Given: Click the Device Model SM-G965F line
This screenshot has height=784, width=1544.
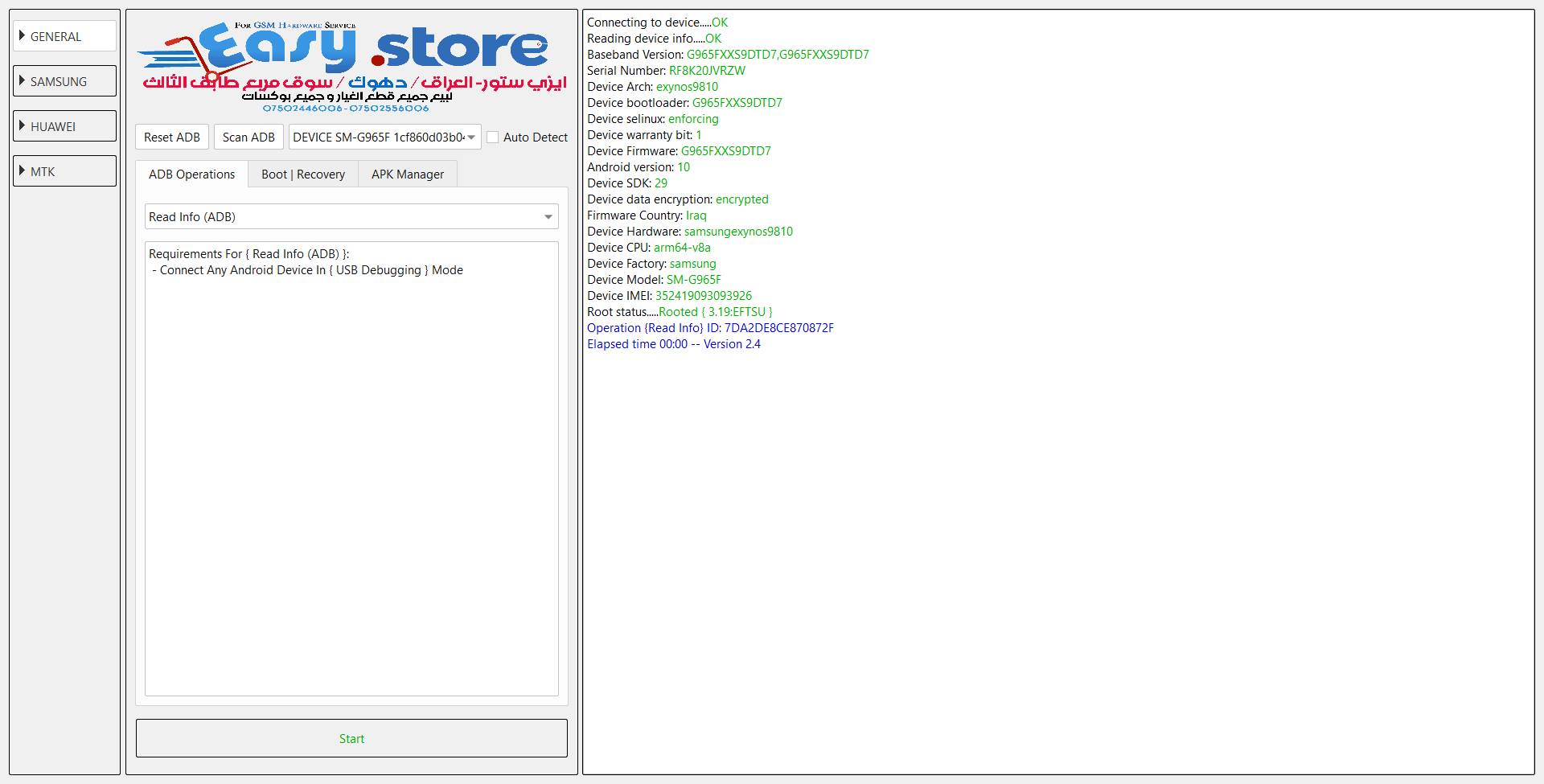Looking at the screenshot, I should 654,280.
